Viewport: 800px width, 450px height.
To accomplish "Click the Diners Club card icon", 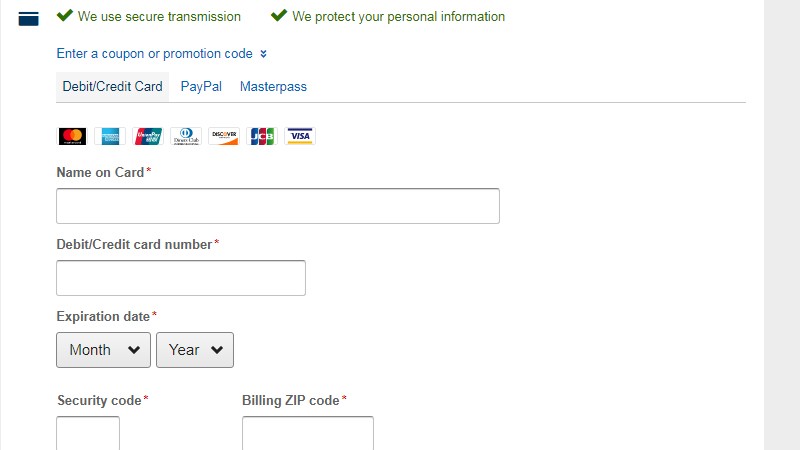I will pos(186,136).
